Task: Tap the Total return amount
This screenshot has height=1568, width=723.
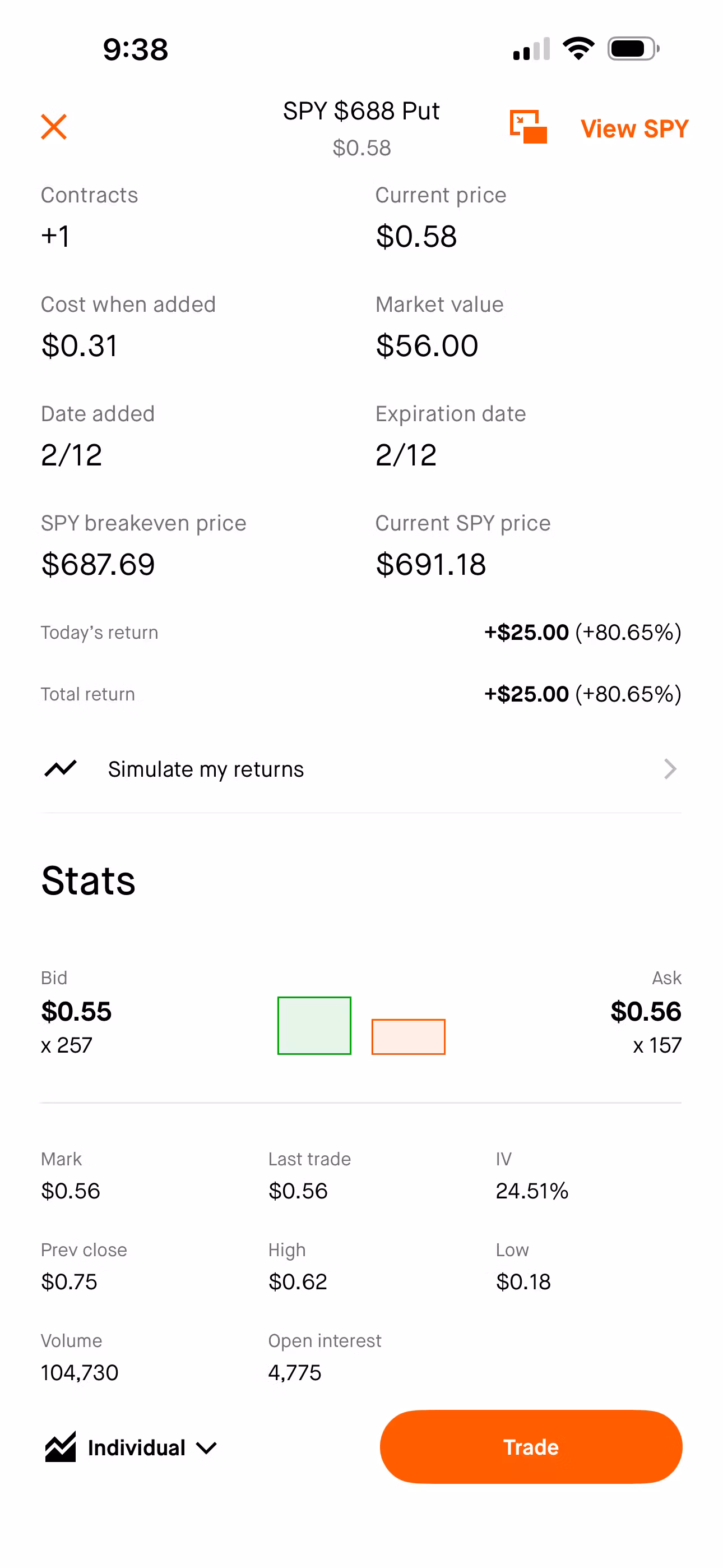Action: click(582, 694)
